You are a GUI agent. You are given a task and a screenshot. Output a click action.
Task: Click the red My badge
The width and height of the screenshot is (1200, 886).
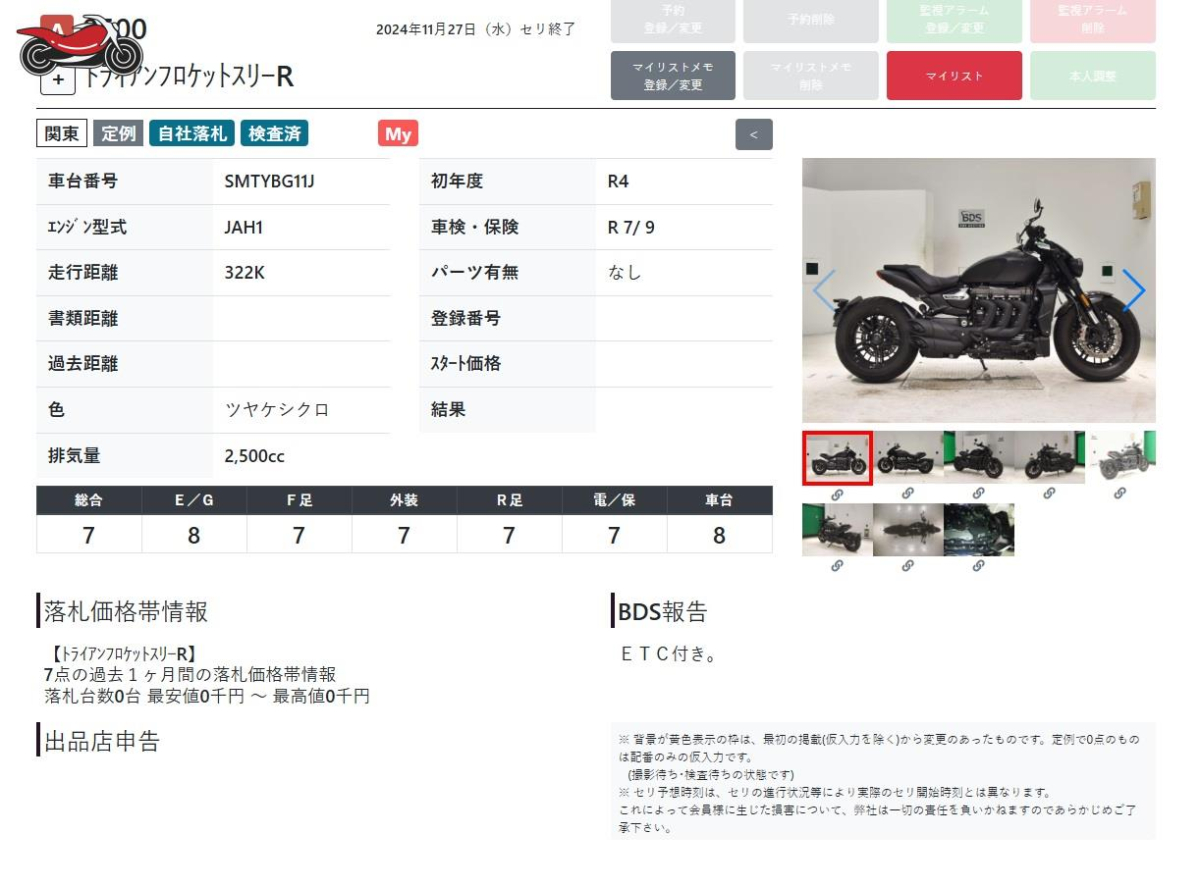point(398,134)
